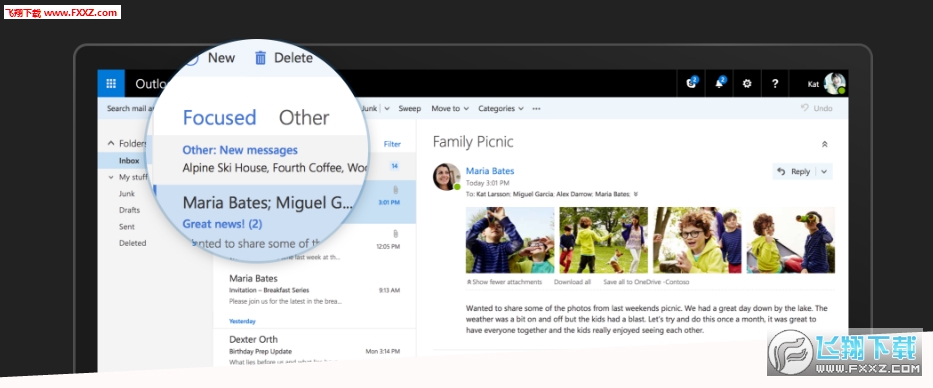
Task: Open the Move to dropdown
Action: [450, 108]
